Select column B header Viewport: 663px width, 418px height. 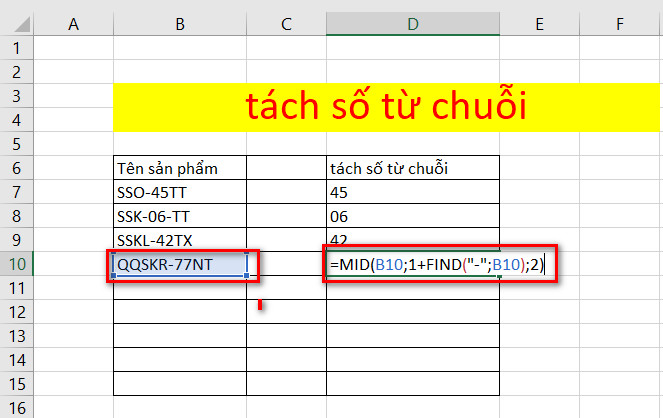click(x=180, y=24)
